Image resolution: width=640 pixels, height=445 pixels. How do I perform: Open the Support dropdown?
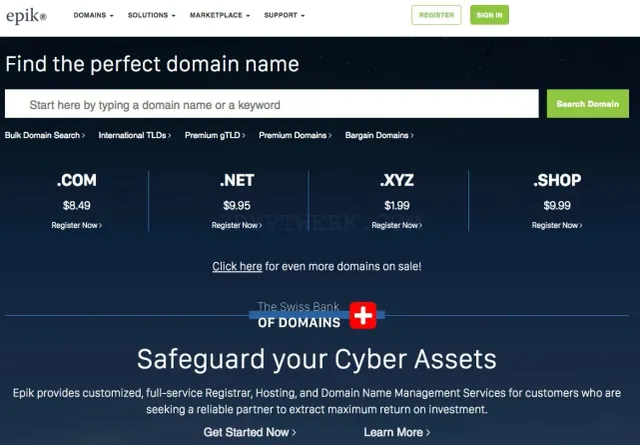click(284, 15)
